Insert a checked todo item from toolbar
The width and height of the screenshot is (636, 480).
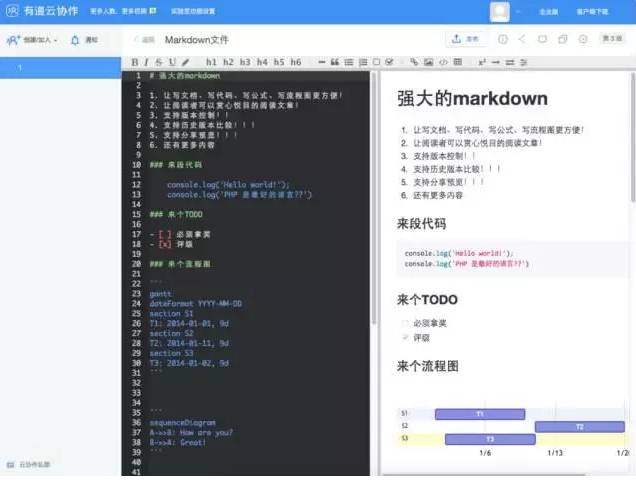[x=389, y=62]
